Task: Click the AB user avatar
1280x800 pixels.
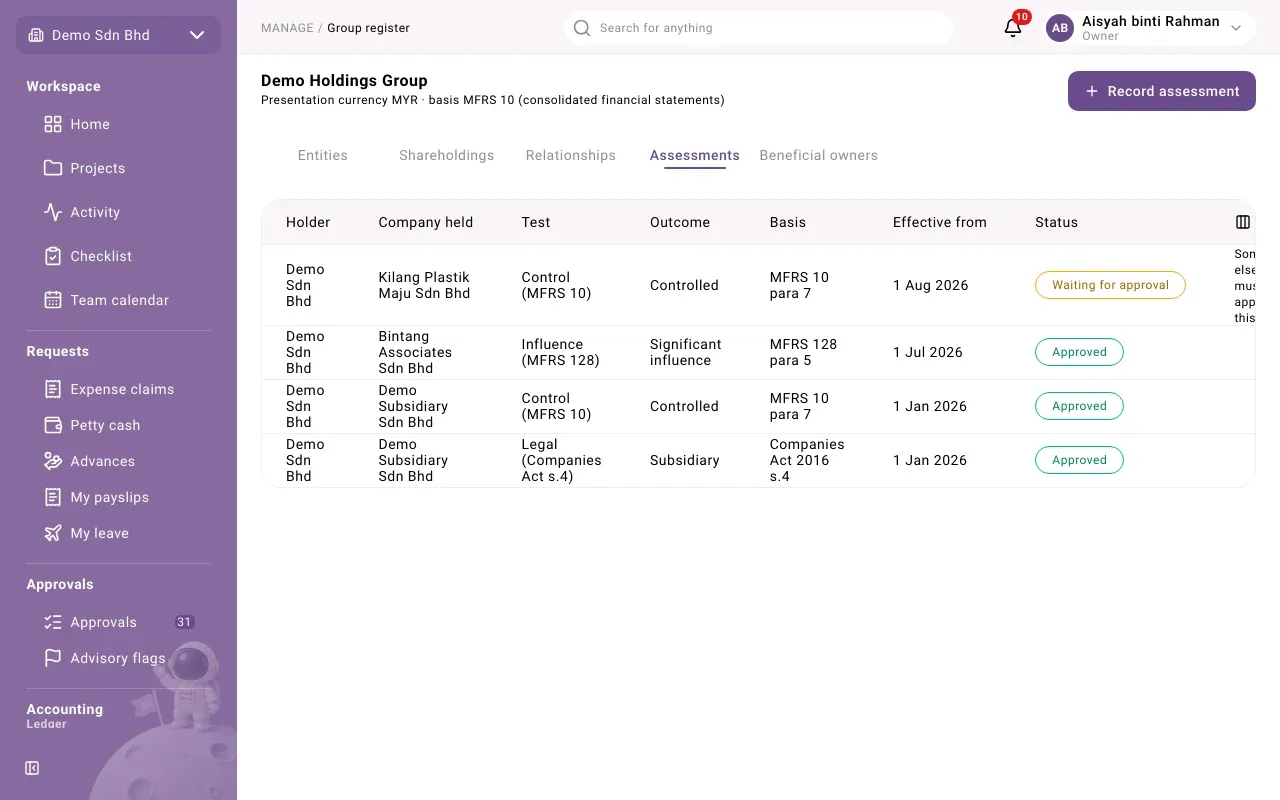Action: pyautogui.click(x=1060, y=28)
